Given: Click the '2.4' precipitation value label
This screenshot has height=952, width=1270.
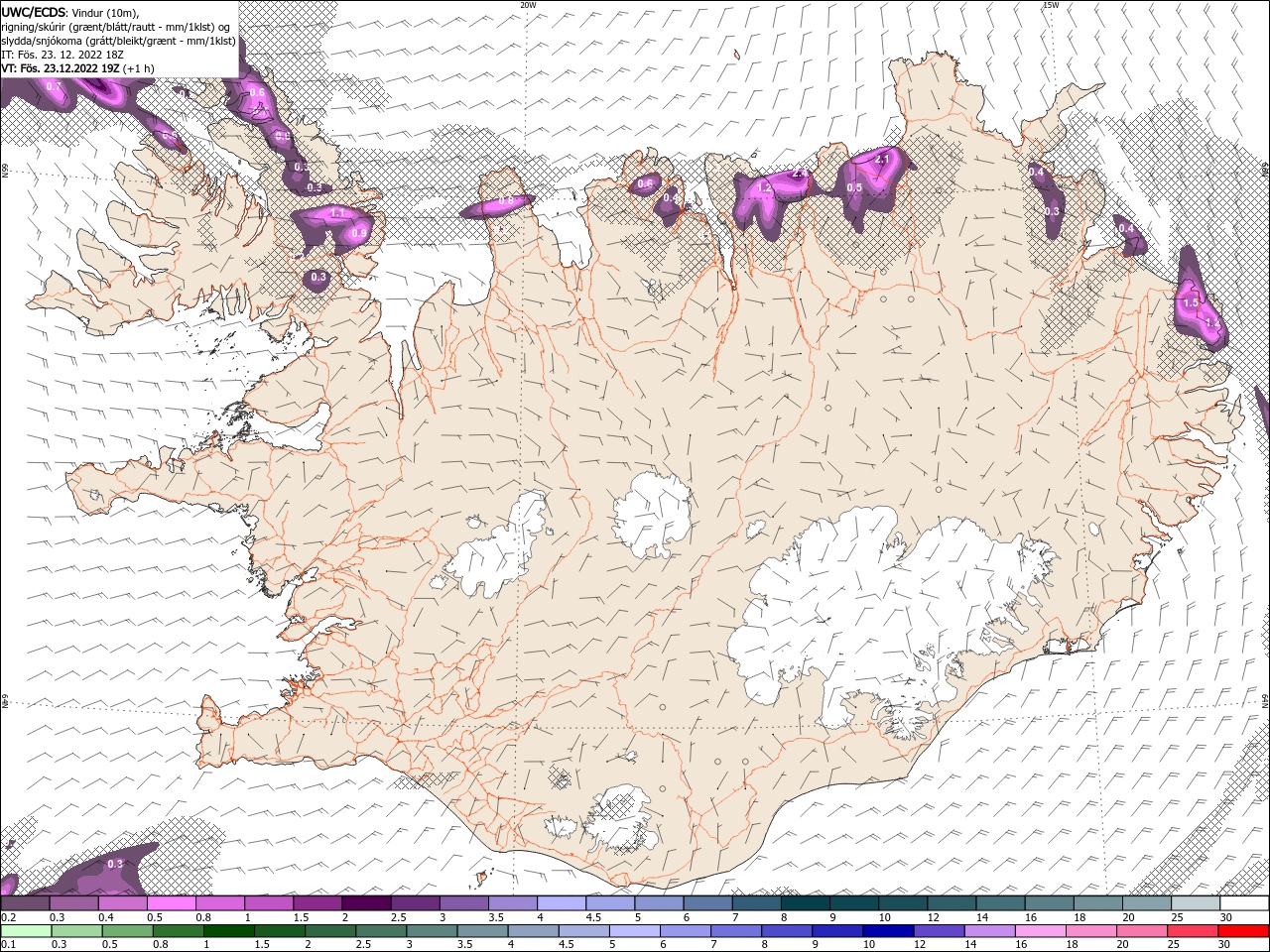Looking at the screenshot, I should click(800, 176).
